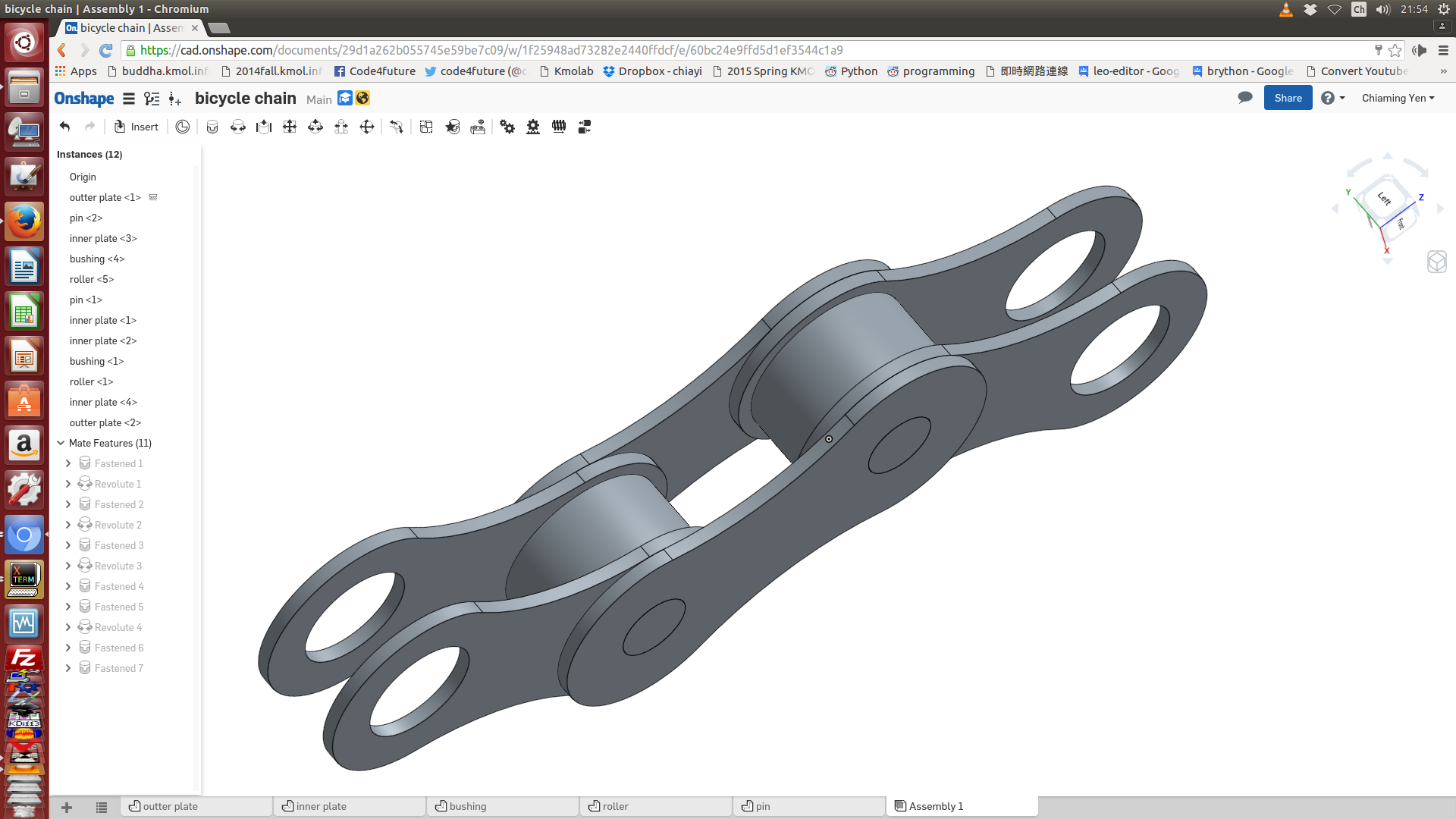
Task: Click the Undo arrow icon
Action: (64, 127)
